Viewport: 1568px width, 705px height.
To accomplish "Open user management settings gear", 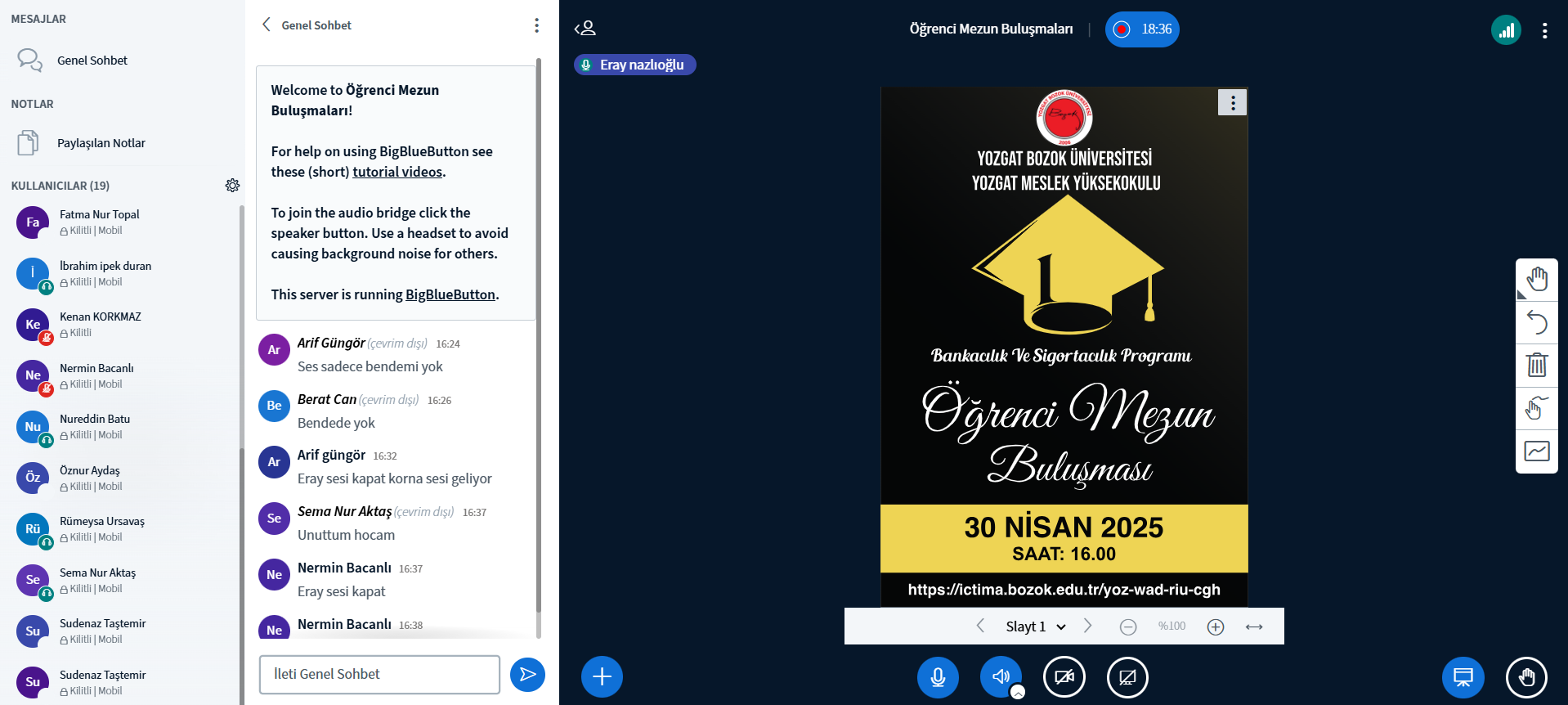I will [x=232, y=186].
